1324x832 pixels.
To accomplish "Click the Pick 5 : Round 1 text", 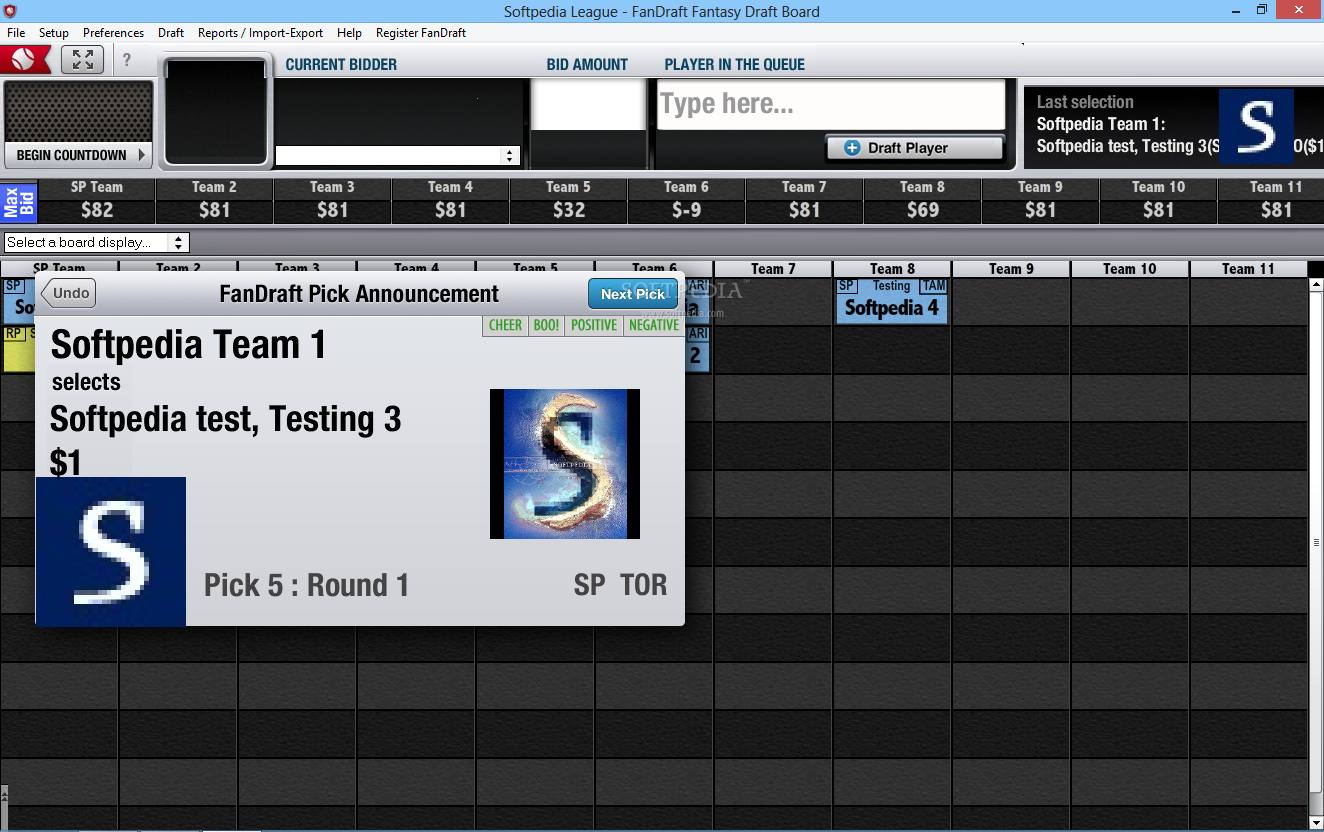I will coord(306,585).
